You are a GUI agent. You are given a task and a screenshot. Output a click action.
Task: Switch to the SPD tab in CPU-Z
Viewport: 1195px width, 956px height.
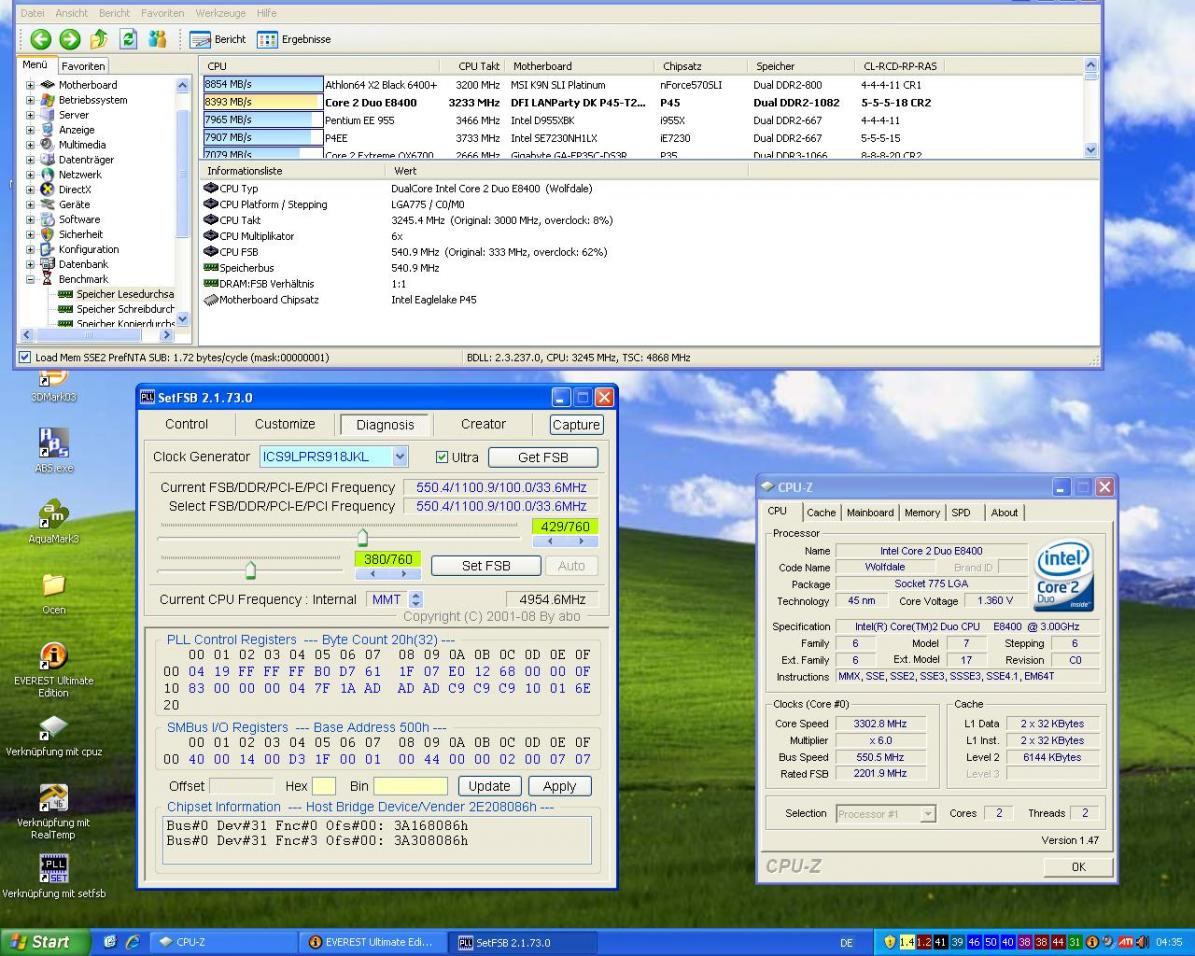961,512
